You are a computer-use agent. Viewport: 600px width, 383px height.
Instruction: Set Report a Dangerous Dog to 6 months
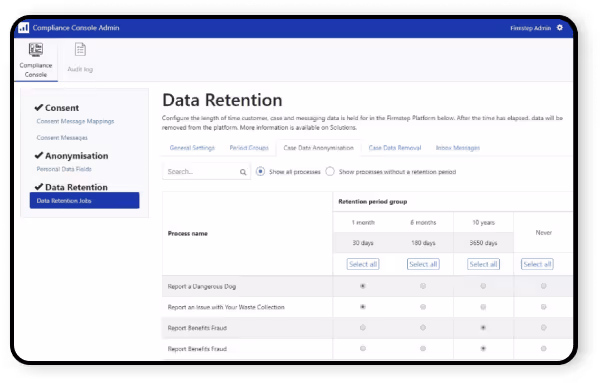[423, 286]
